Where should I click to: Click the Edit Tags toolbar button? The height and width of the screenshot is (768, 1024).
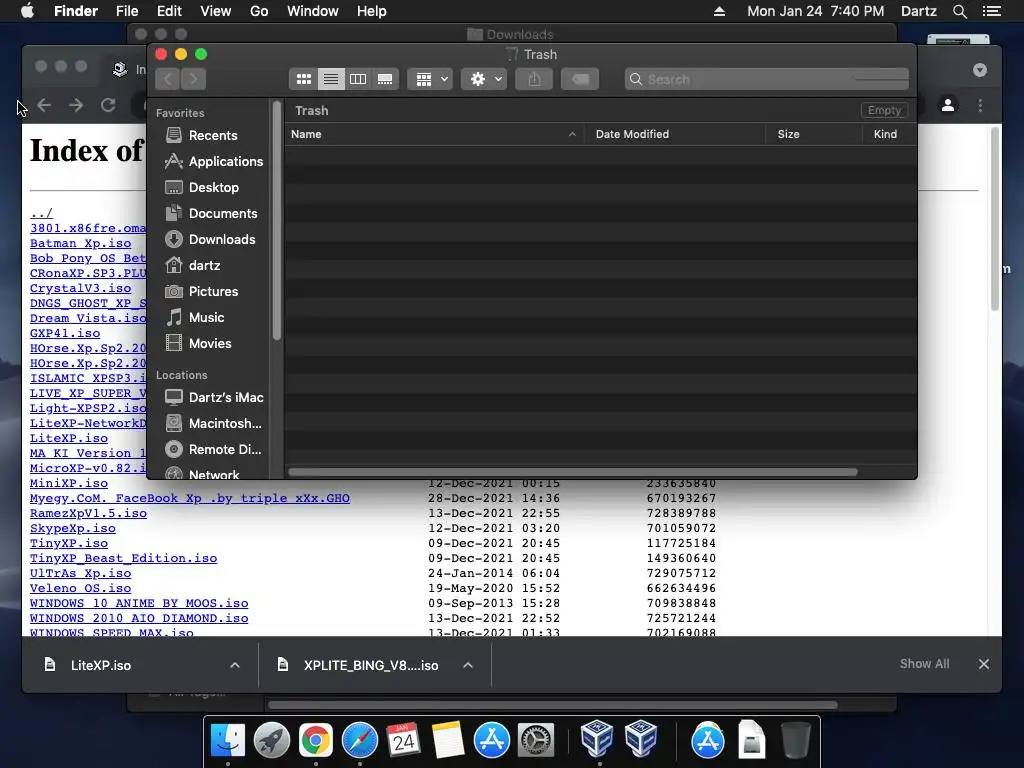tap(580, 79)
